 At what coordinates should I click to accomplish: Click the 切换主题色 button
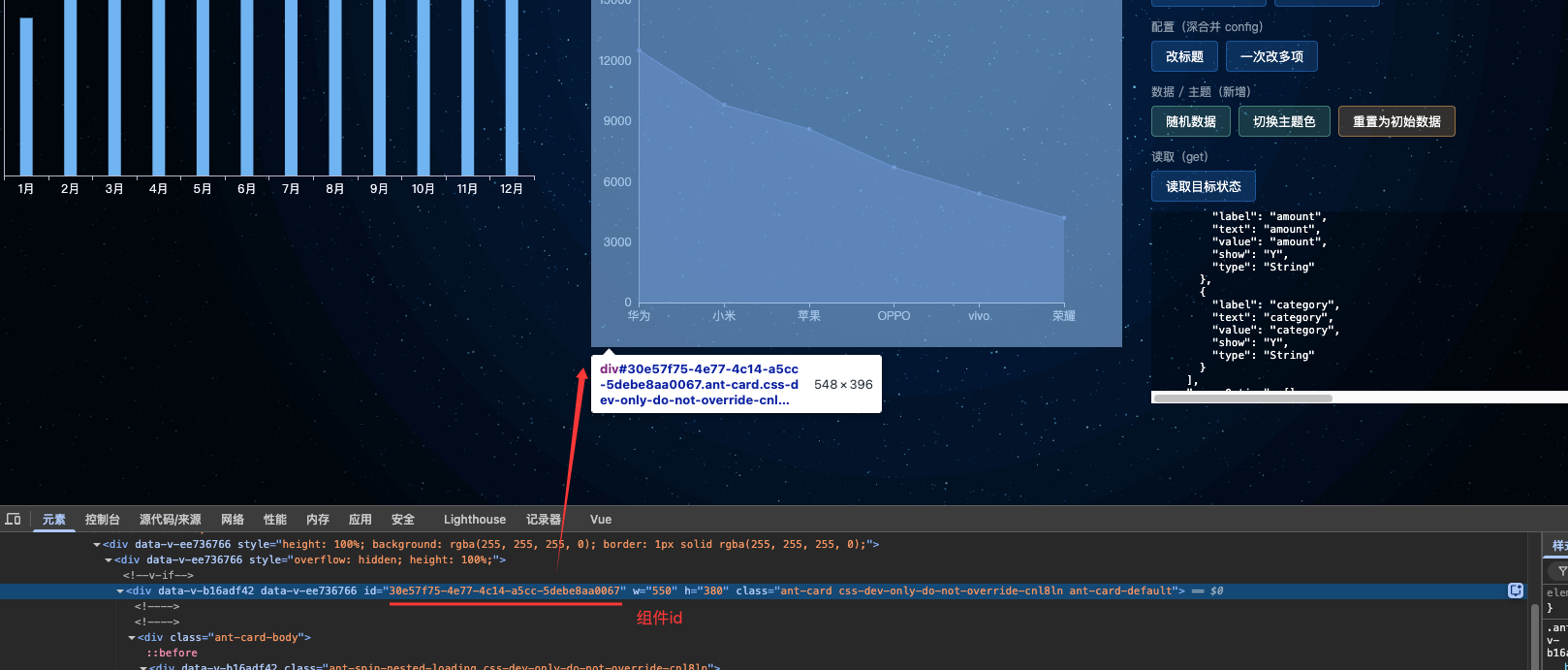1284,121
